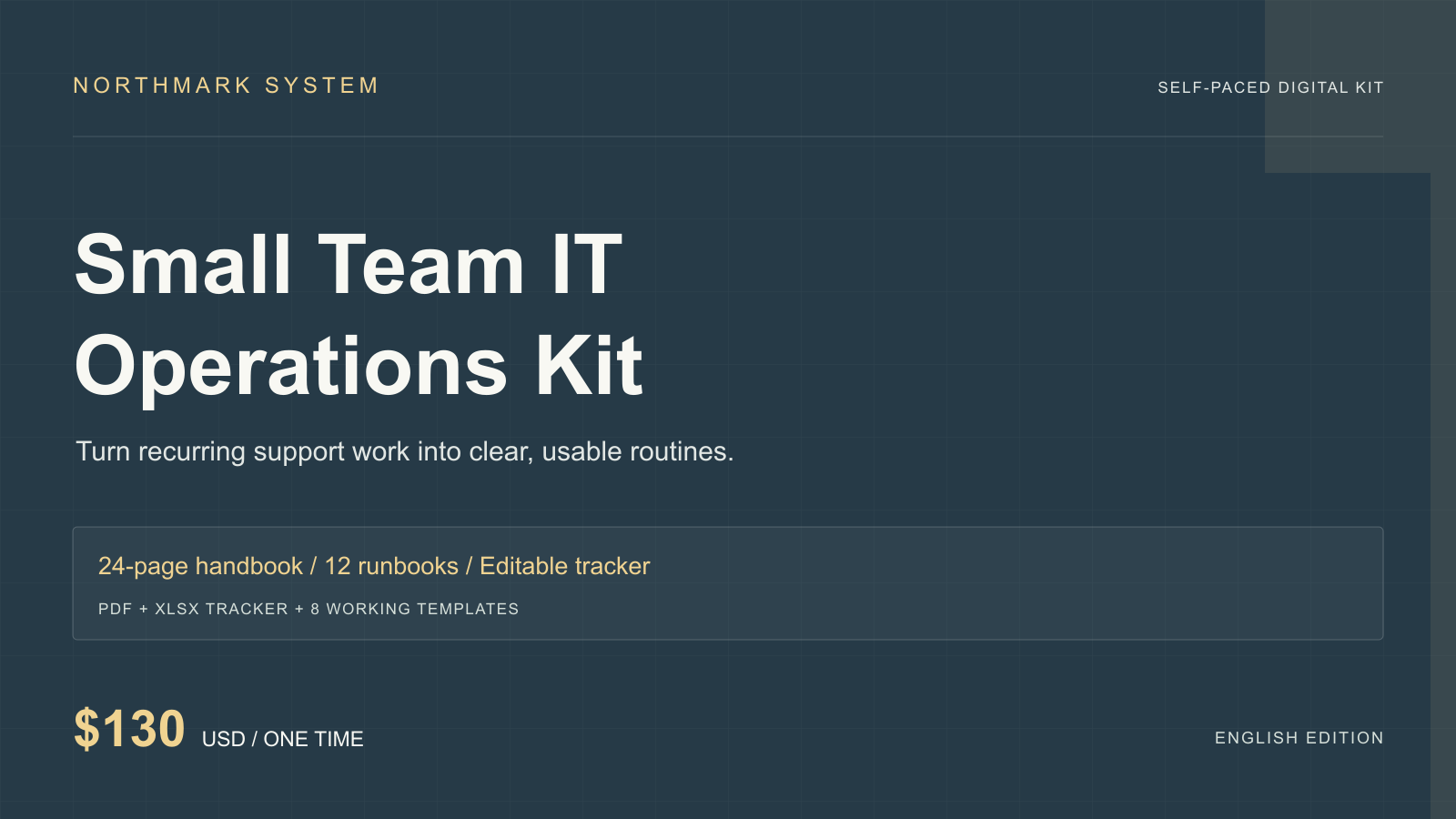
Task: Click the 24-page handbook feature line
Action: coord(374,566)
